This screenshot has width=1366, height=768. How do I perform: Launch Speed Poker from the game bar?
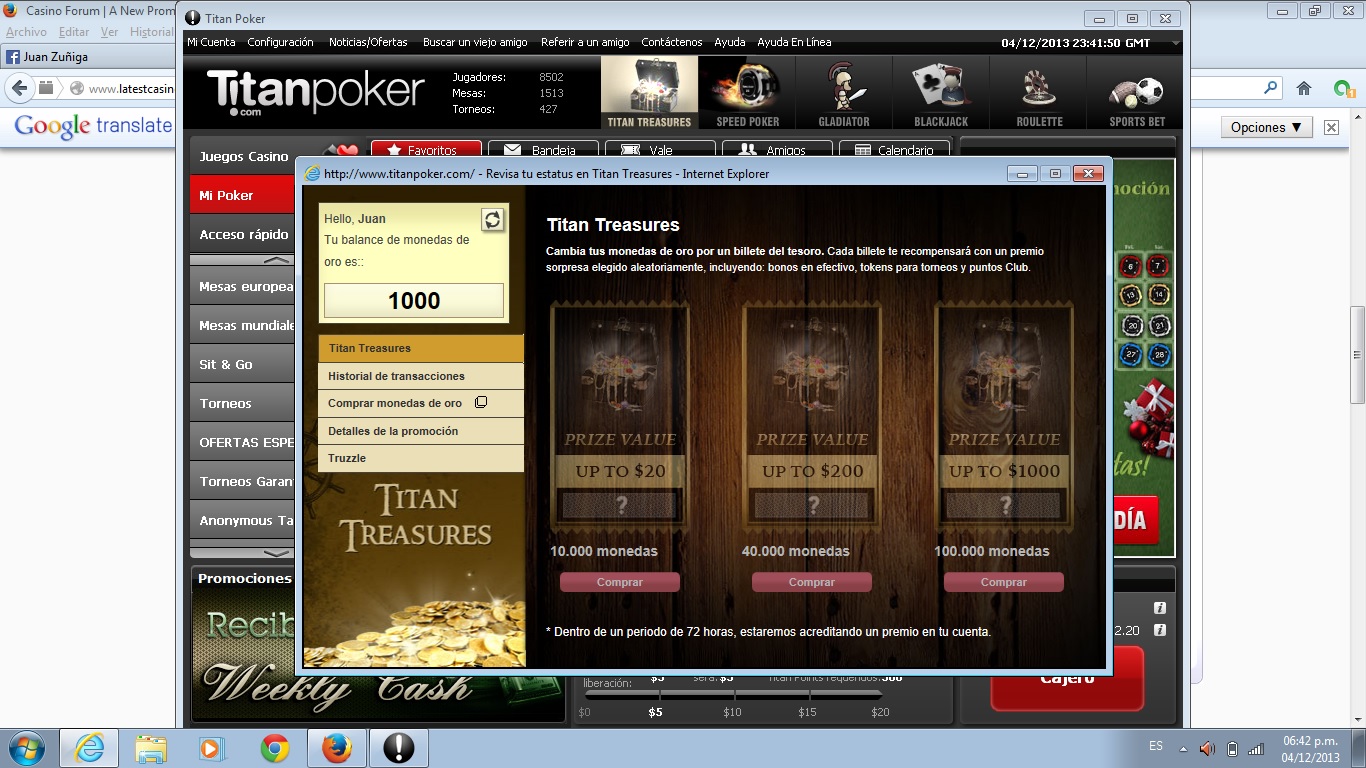[747, 92]
